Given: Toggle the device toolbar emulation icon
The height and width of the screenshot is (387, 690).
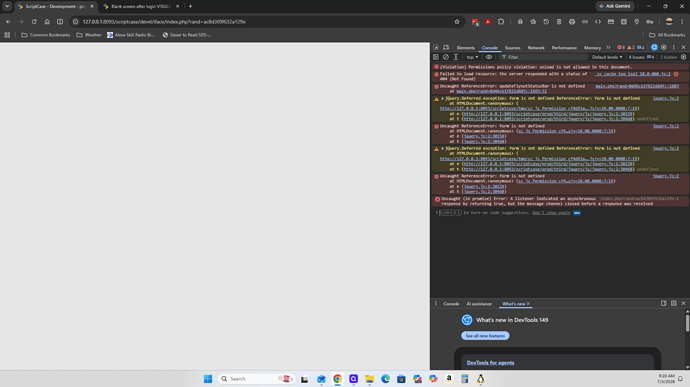Looking at the screenshot, I should [x=446, y=48].
